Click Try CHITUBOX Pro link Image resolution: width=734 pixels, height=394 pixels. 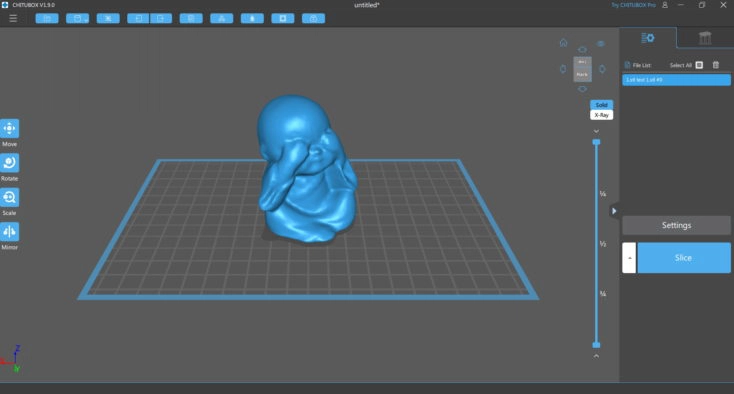click(633, 5)
